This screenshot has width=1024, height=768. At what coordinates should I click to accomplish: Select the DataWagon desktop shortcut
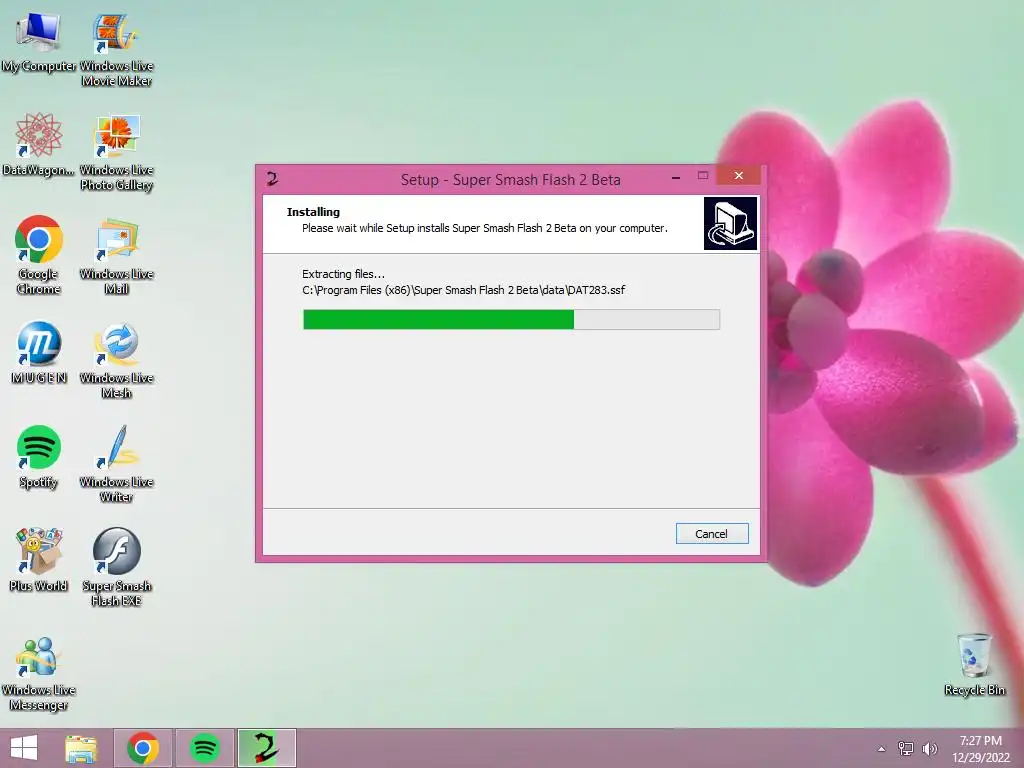pyautogui.click(x=39, y=144)
